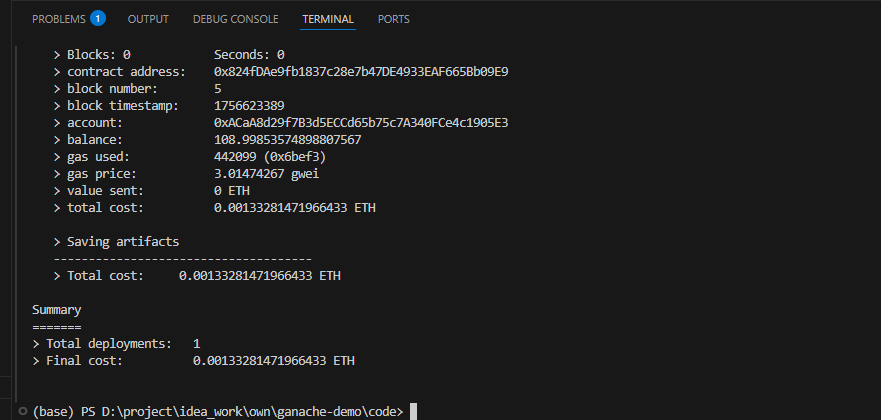Click the Total deployments count
The image size is (881, 420).
[197, 343]
